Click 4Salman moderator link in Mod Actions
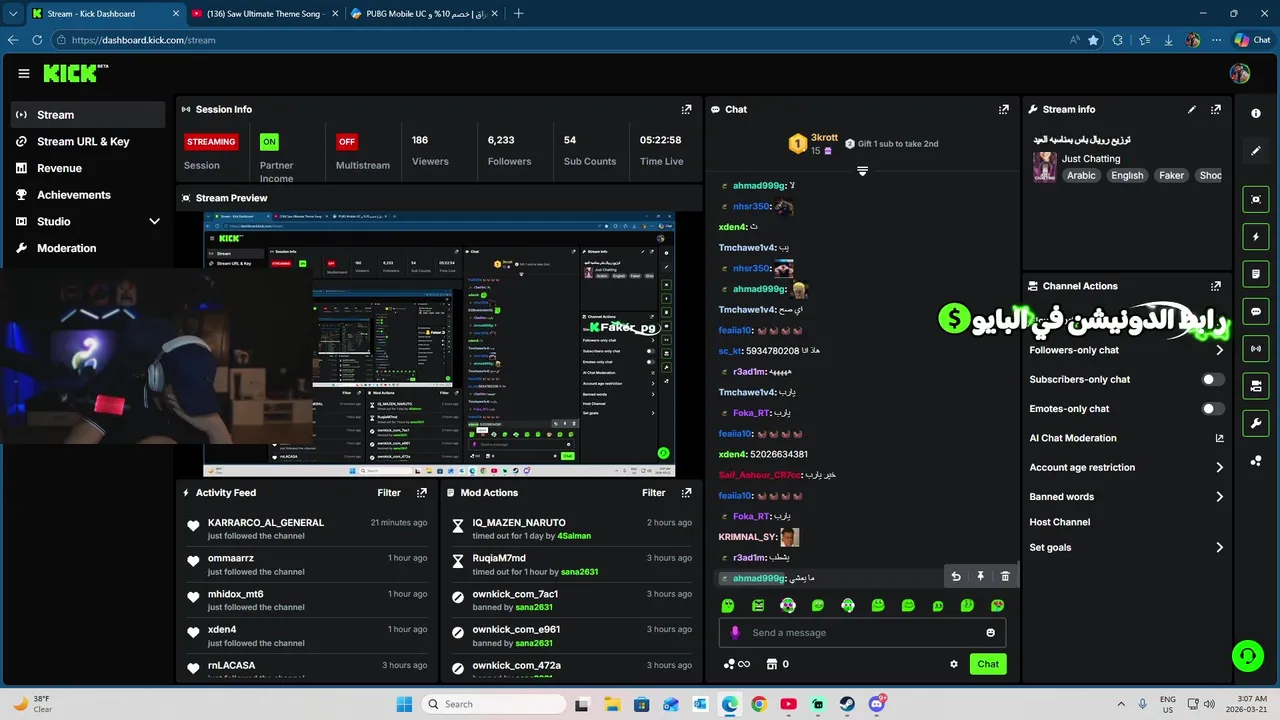Image resolution: width=1280 pixels, height=720 pixels. click(x=574, y=536)
